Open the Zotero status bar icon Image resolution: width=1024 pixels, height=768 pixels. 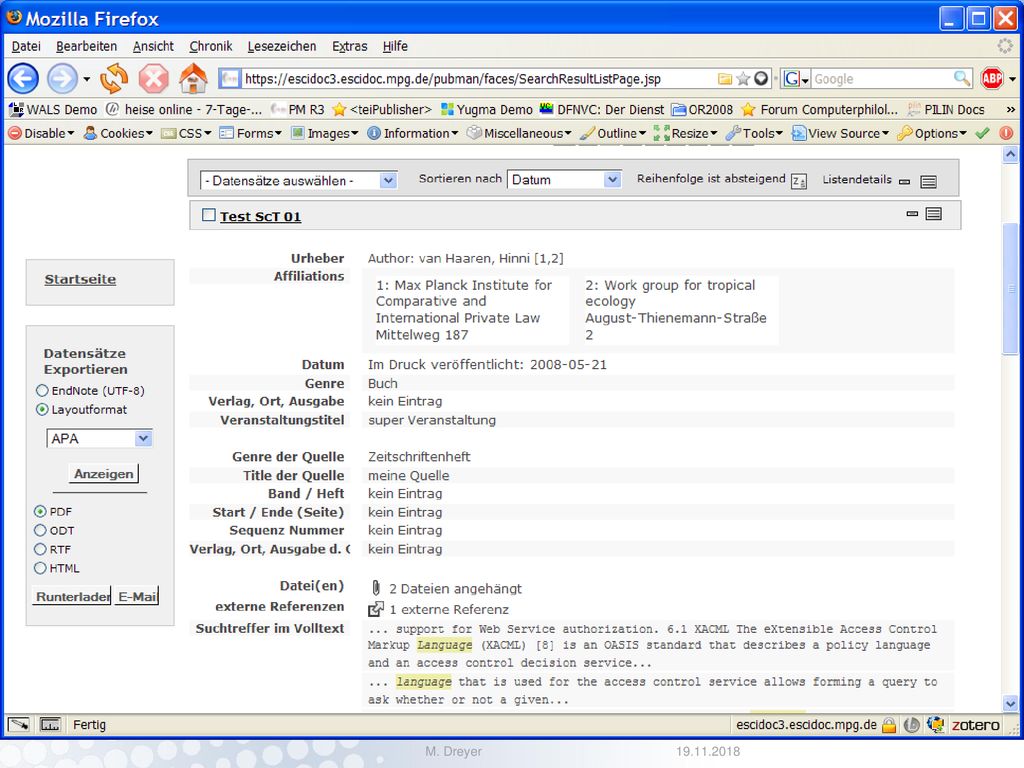click(976, 725)
